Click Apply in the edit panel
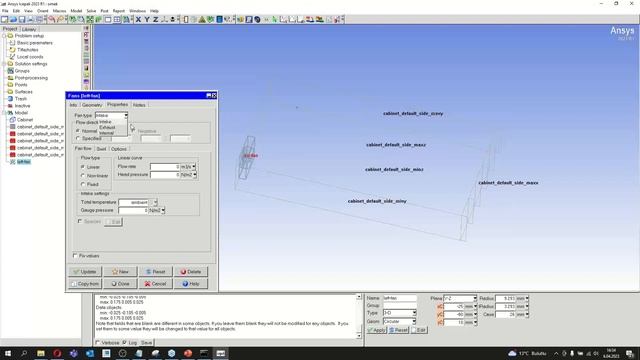Screen dimensions: 640x360 (376, 330)
